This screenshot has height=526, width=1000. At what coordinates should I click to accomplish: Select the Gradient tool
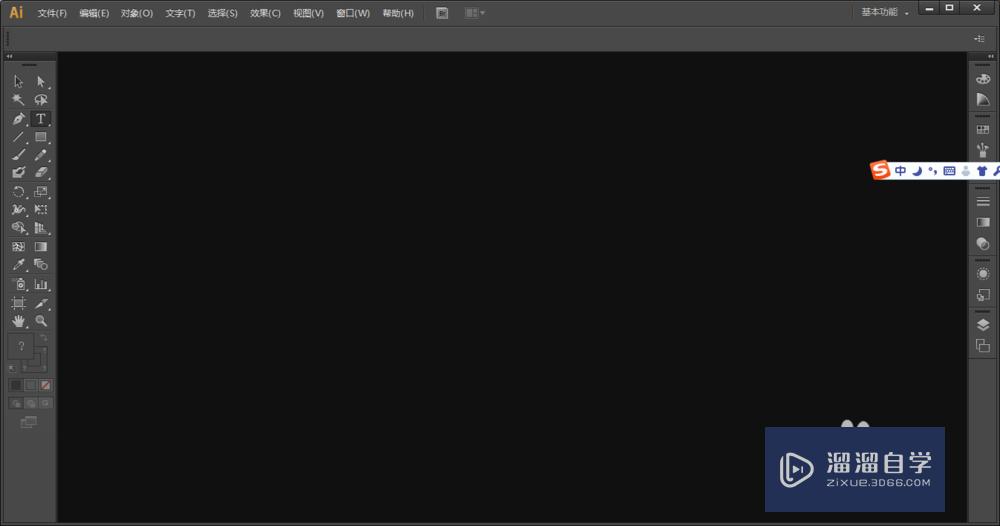41,247
